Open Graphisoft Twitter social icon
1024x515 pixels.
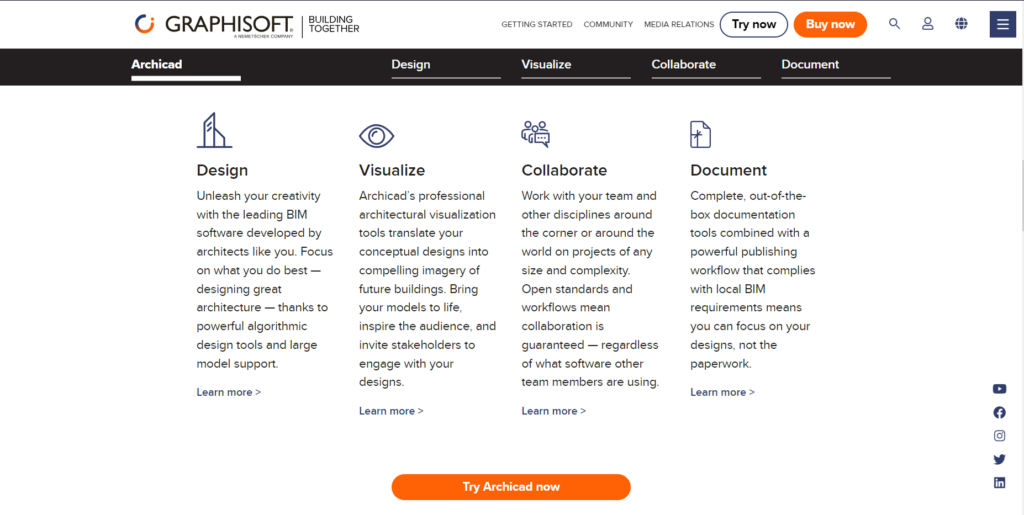[999, 459]
